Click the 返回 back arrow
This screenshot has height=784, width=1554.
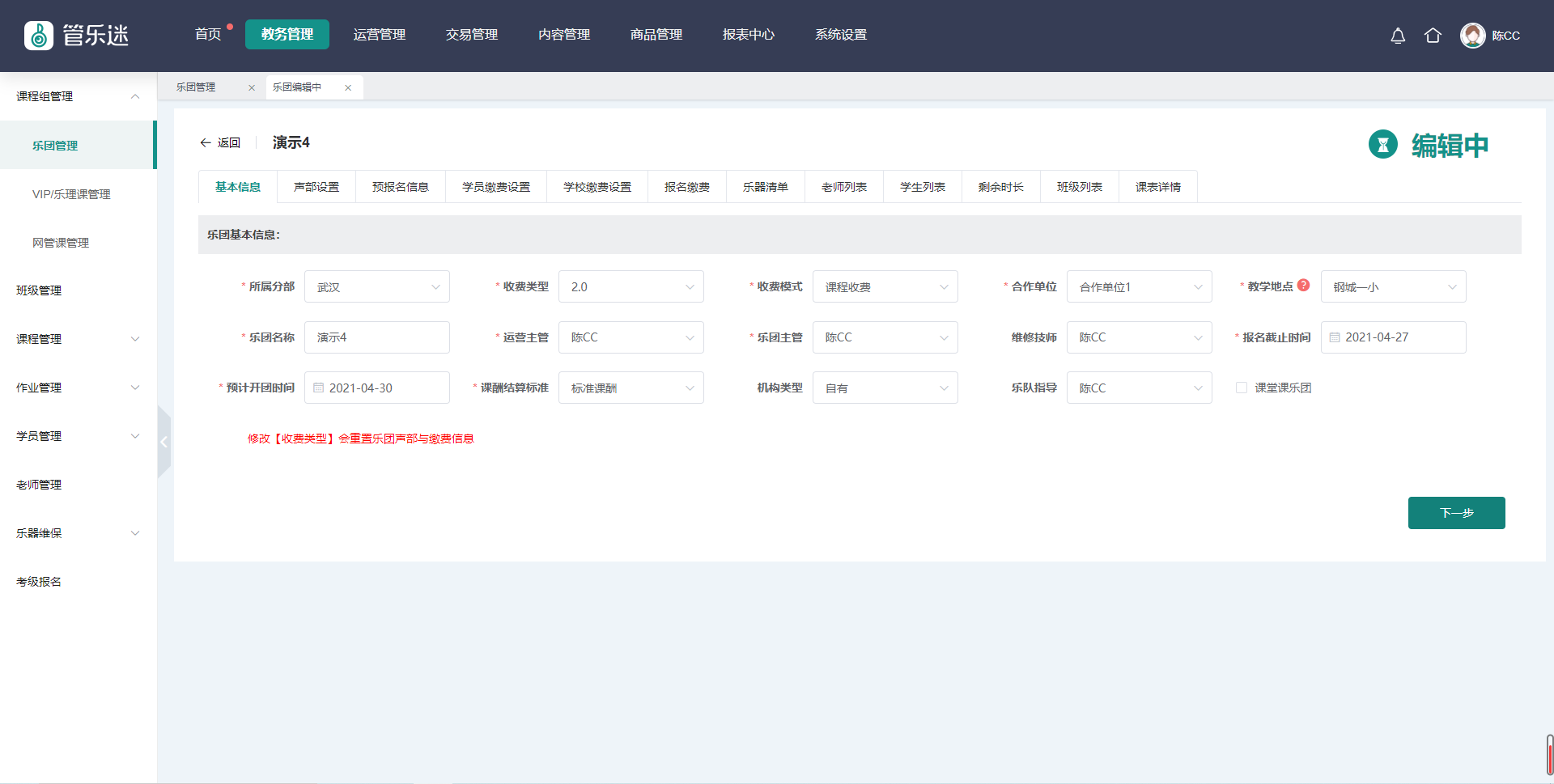tap(206, 142)
